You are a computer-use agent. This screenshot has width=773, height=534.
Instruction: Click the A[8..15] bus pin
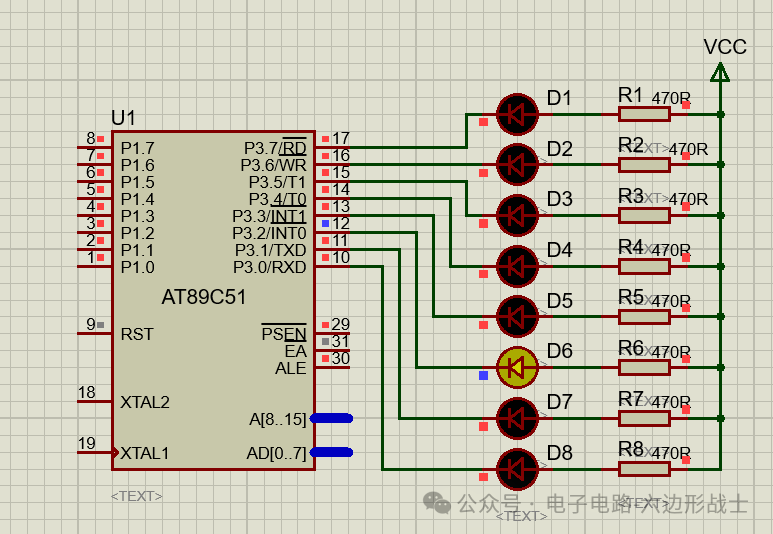click(x=331, y=418)
